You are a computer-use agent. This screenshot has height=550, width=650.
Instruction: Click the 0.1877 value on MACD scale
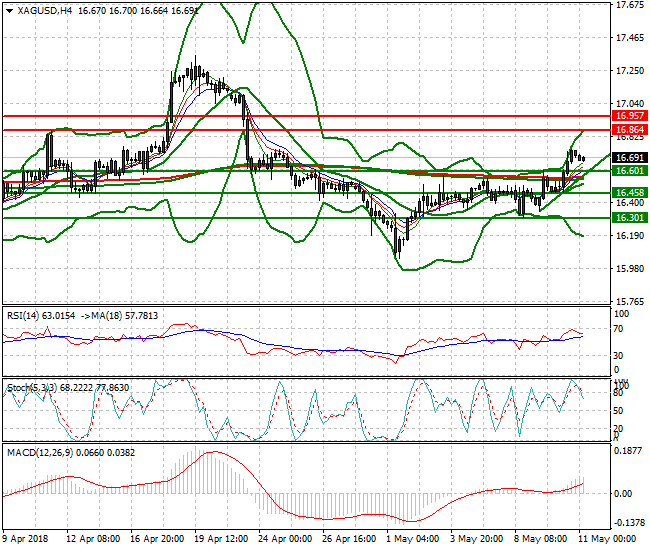coord(628,450)
